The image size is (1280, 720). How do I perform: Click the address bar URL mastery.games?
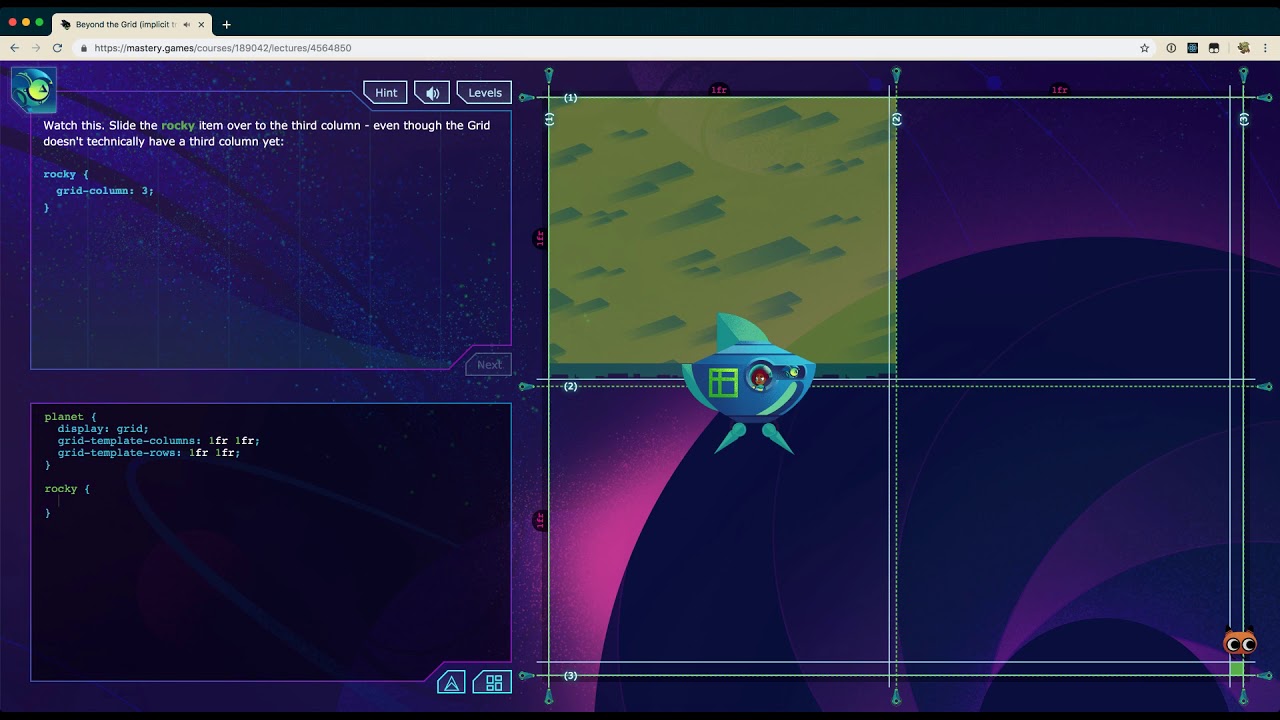[223, 47]
